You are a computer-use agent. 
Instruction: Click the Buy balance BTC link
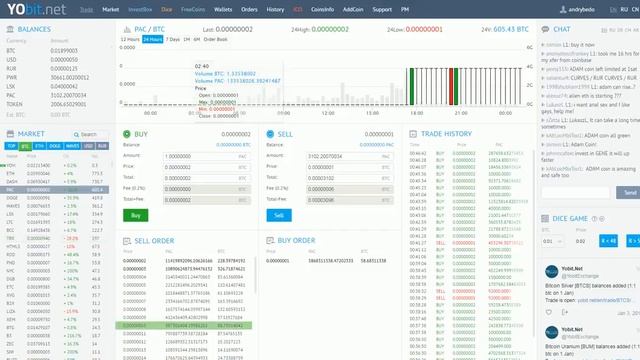click(x=233, y=145)
